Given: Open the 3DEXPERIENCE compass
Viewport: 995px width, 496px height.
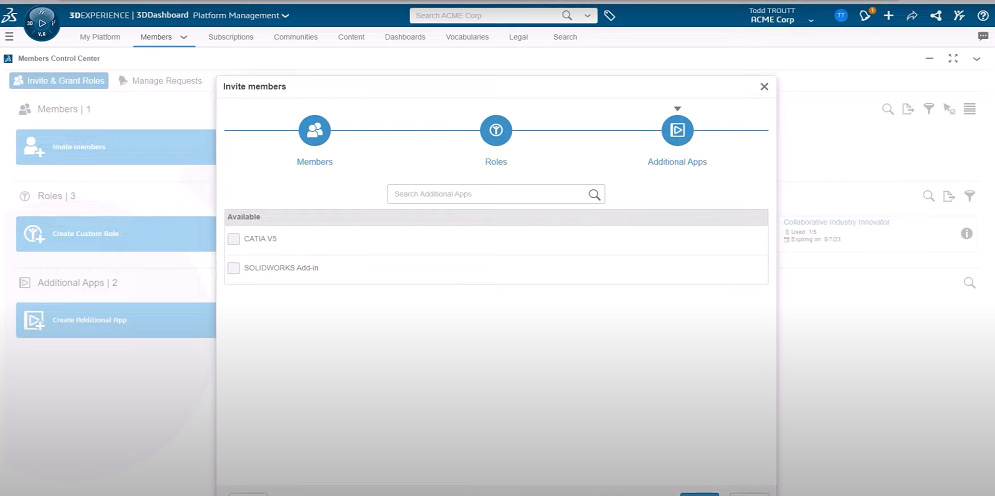Looking at the screenshot, I should pyautogui.click(x=43, y=23).
